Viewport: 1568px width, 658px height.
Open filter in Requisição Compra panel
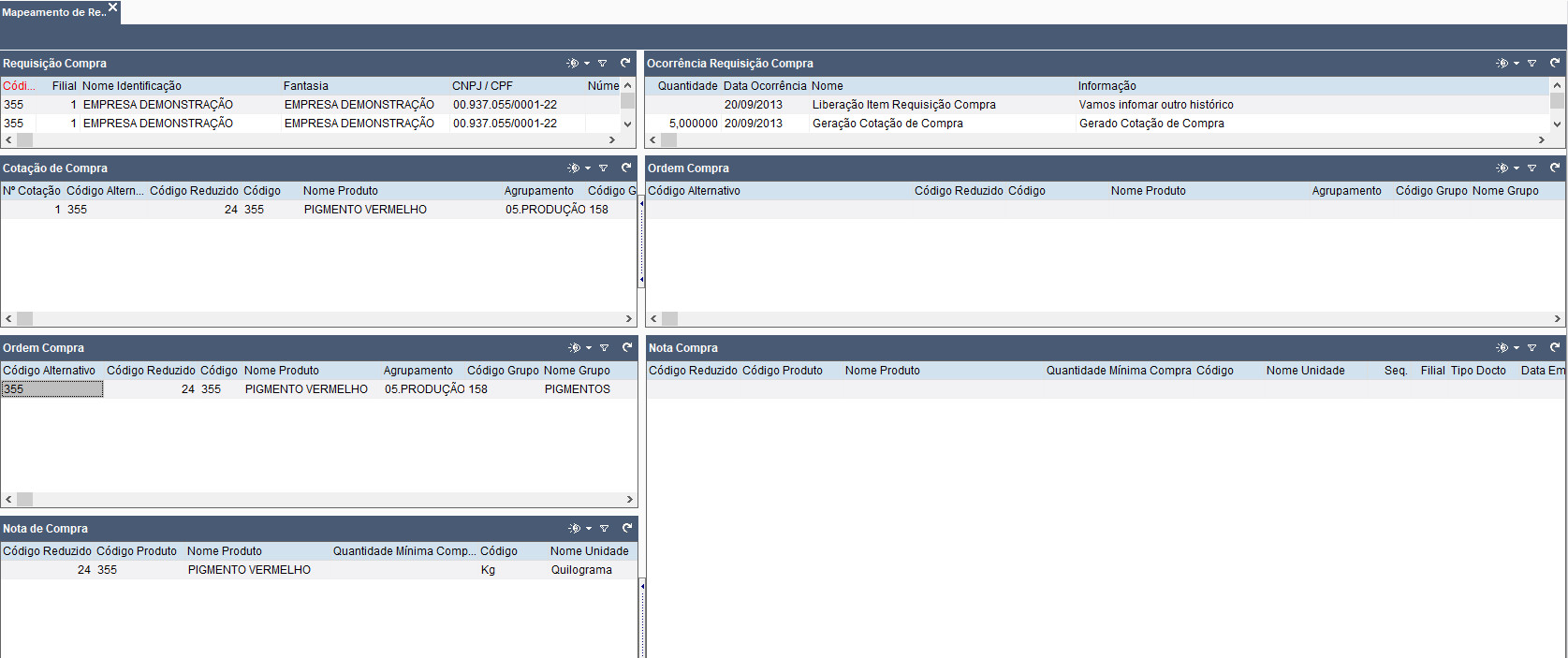point(602,64)
